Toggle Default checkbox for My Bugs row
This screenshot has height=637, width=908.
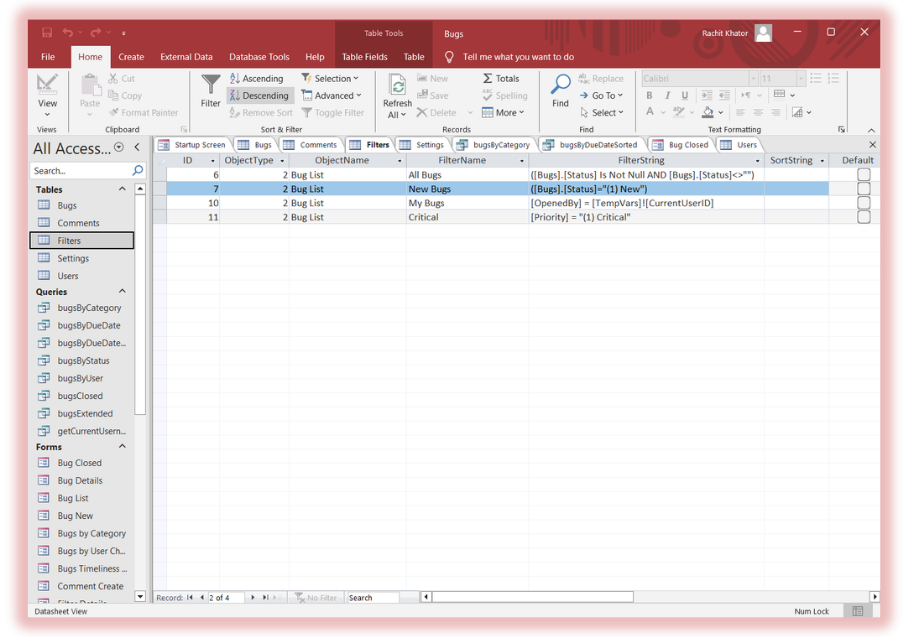(x=863, y=203)
